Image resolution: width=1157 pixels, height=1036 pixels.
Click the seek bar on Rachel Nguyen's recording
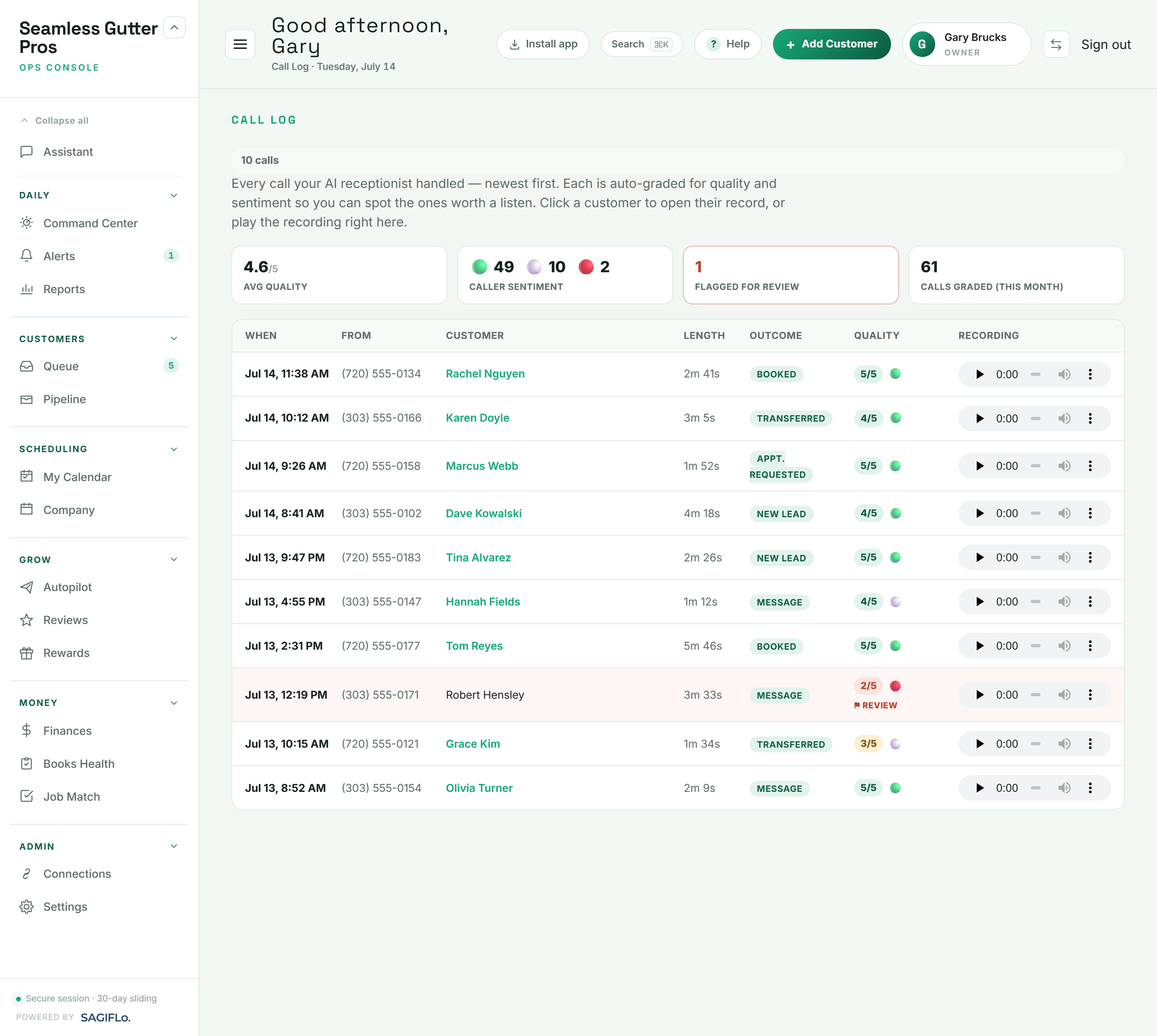point(1036,375)
